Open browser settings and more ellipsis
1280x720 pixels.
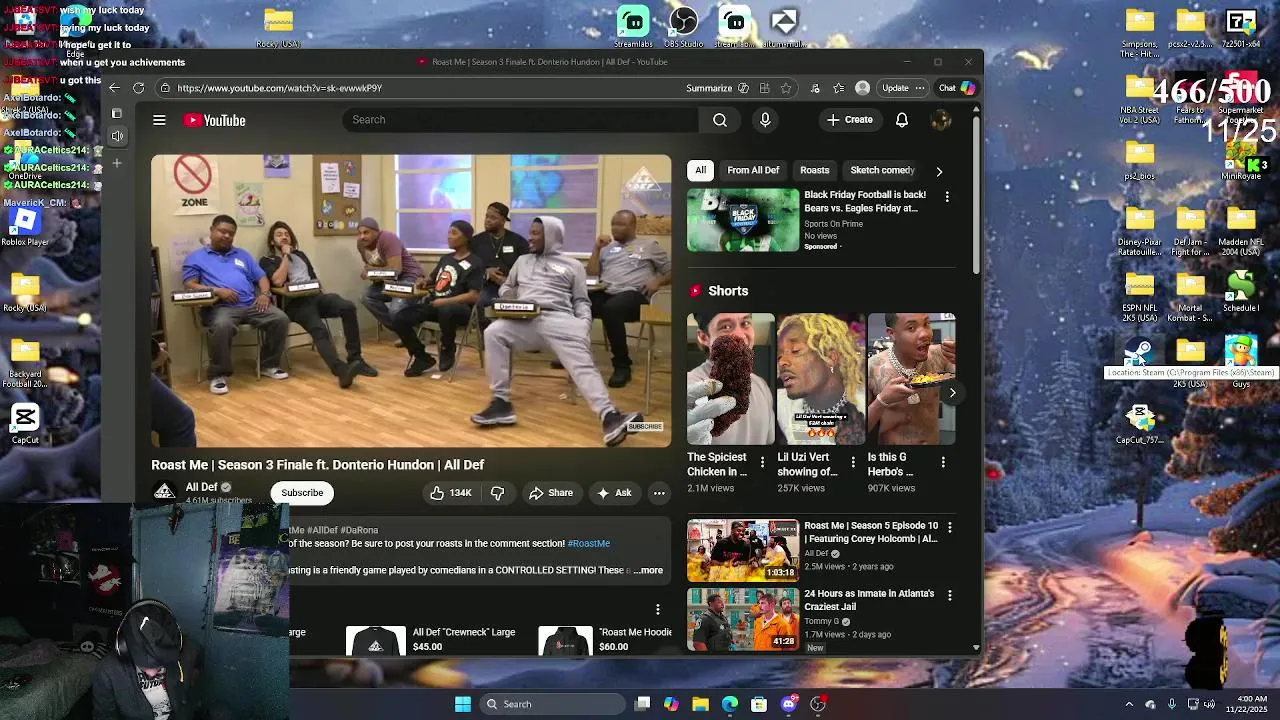(x=919, y=88)
